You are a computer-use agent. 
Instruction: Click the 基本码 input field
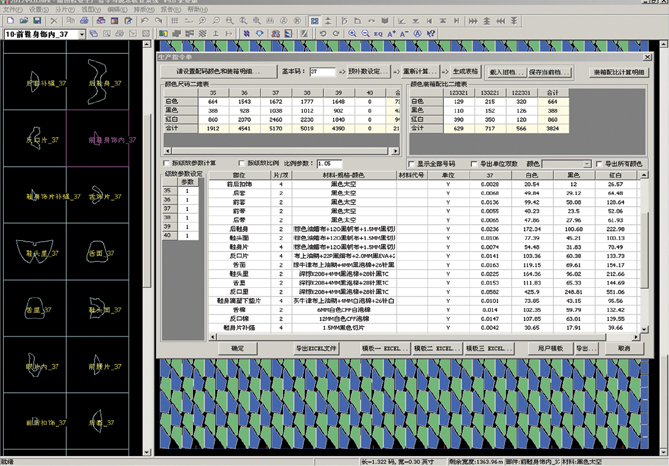tap(323, 71)
